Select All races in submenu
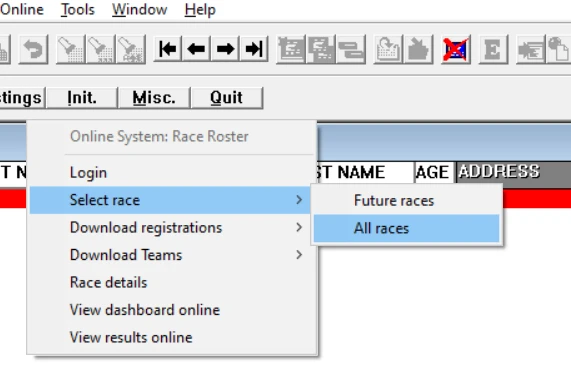The width and height of the screenshot is (571, 374). point(406,228)
